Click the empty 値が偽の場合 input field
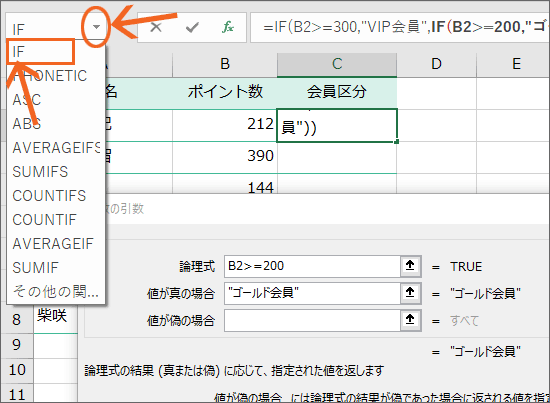Screen dimensions: 550x403 [312, 320]
